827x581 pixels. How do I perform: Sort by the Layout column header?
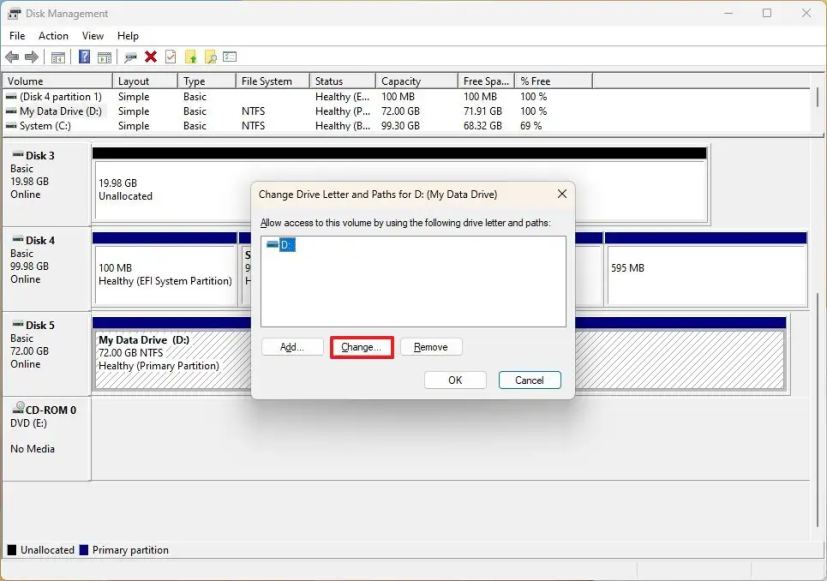click(145, 81)
